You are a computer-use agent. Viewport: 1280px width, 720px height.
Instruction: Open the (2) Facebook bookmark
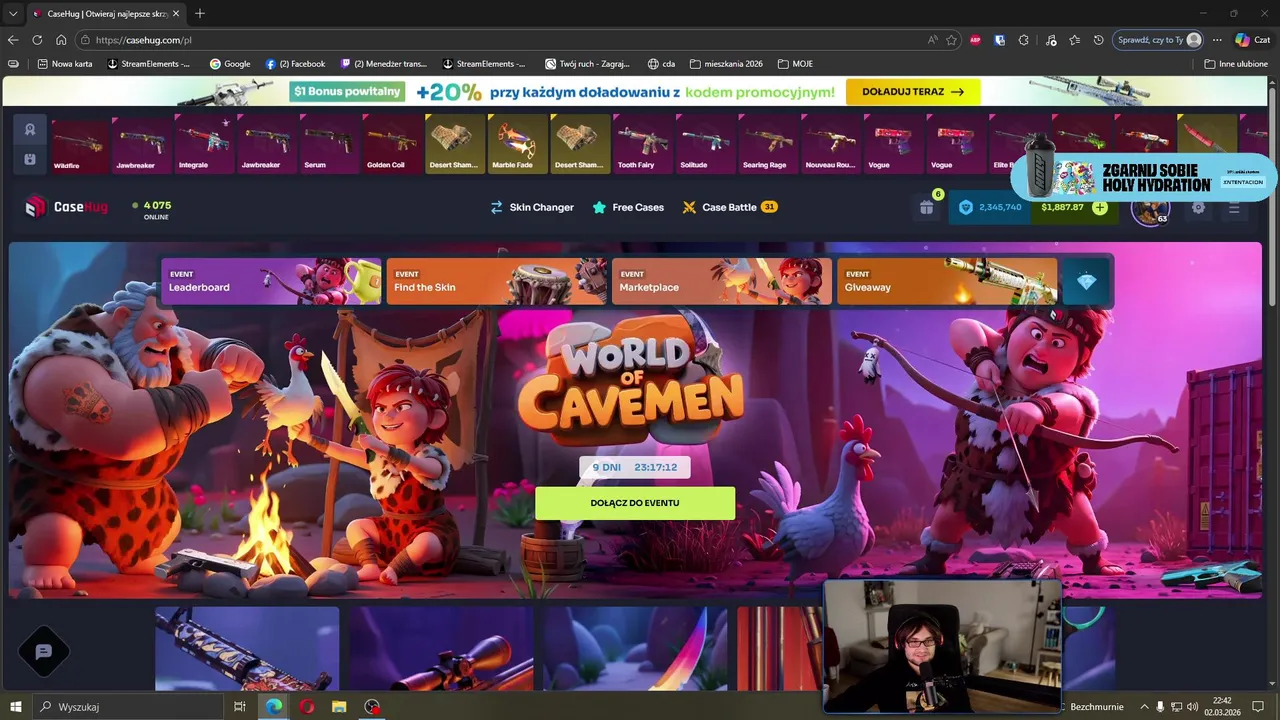(295, 63)
